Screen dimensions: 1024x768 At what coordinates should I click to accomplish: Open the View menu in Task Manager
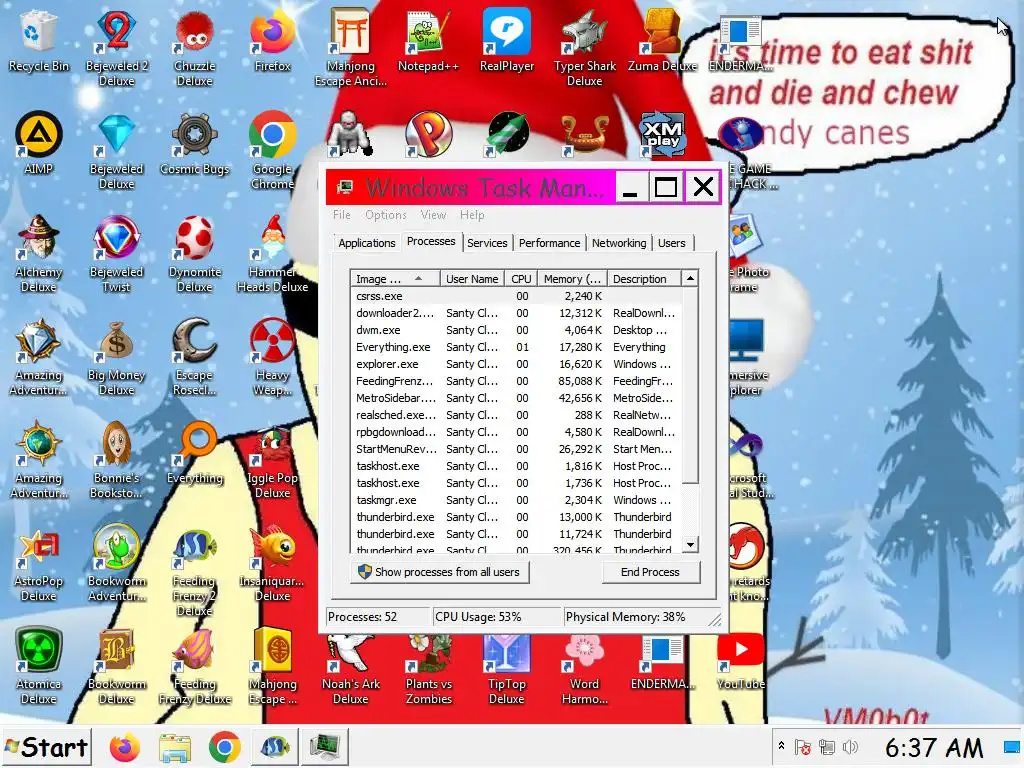coord(433,215)
